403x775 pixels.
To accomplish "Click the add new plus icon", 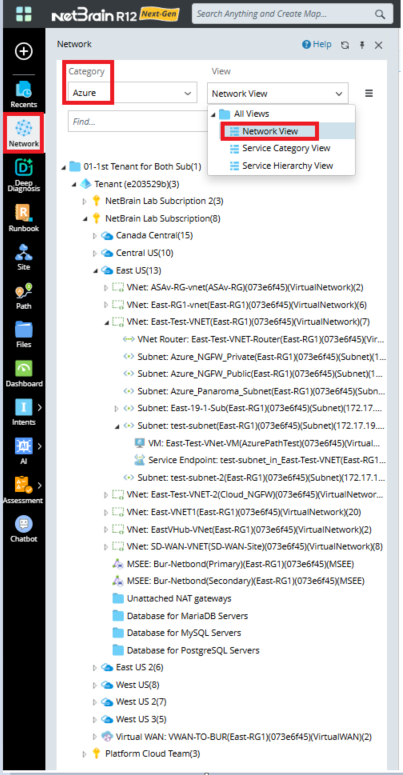I will [23, 51].
